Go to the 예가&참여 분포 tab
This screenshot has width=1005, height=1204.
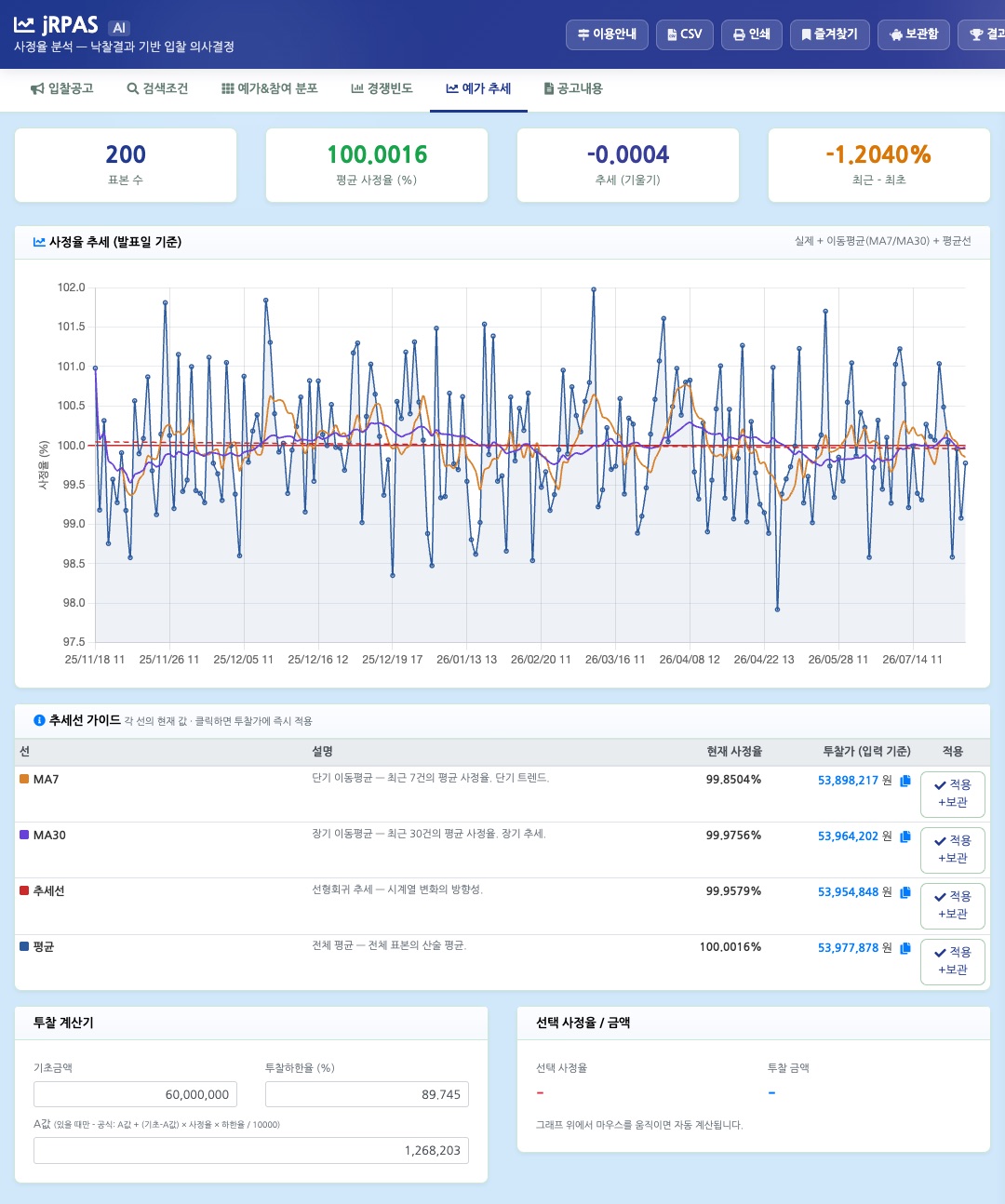pos(270,88)
